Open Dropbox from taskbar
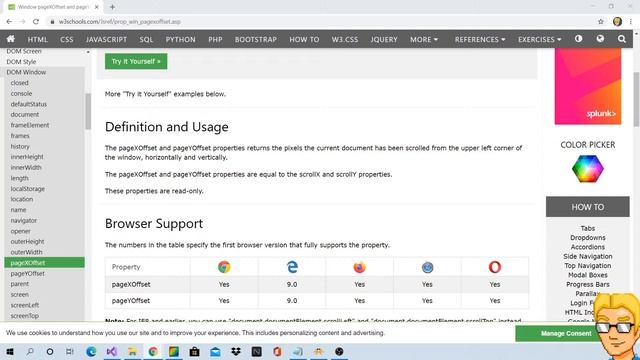 [x=236, y=351]
